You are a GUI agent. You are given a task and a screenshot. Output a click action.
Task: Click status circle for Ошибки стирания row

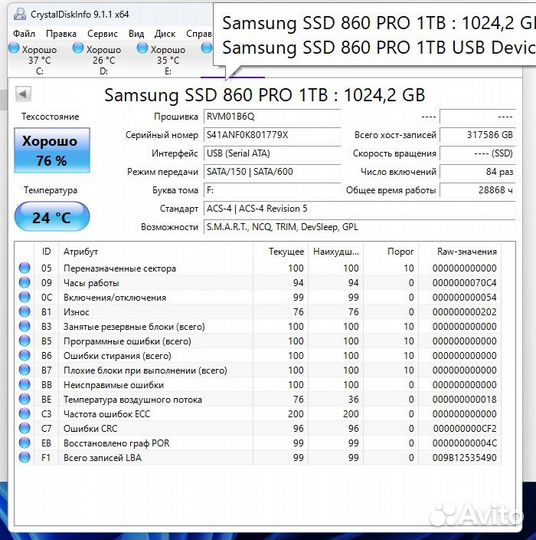point(24,355)
